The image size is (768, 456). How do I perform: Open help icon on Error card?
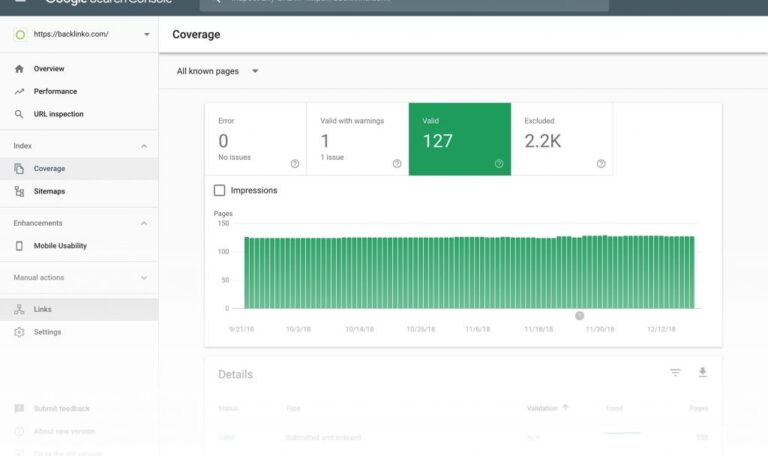point(294,164)
